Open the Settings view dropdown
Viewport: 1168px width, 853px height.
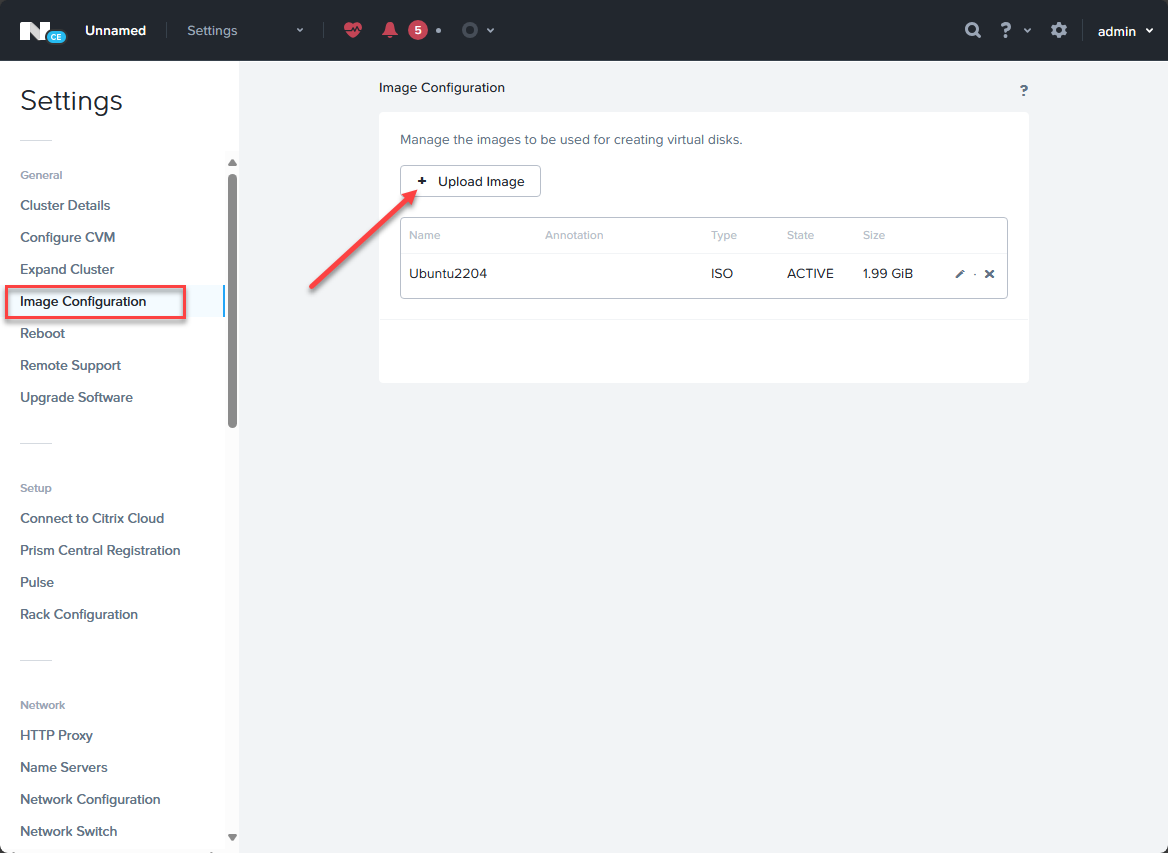click(245, 31)
